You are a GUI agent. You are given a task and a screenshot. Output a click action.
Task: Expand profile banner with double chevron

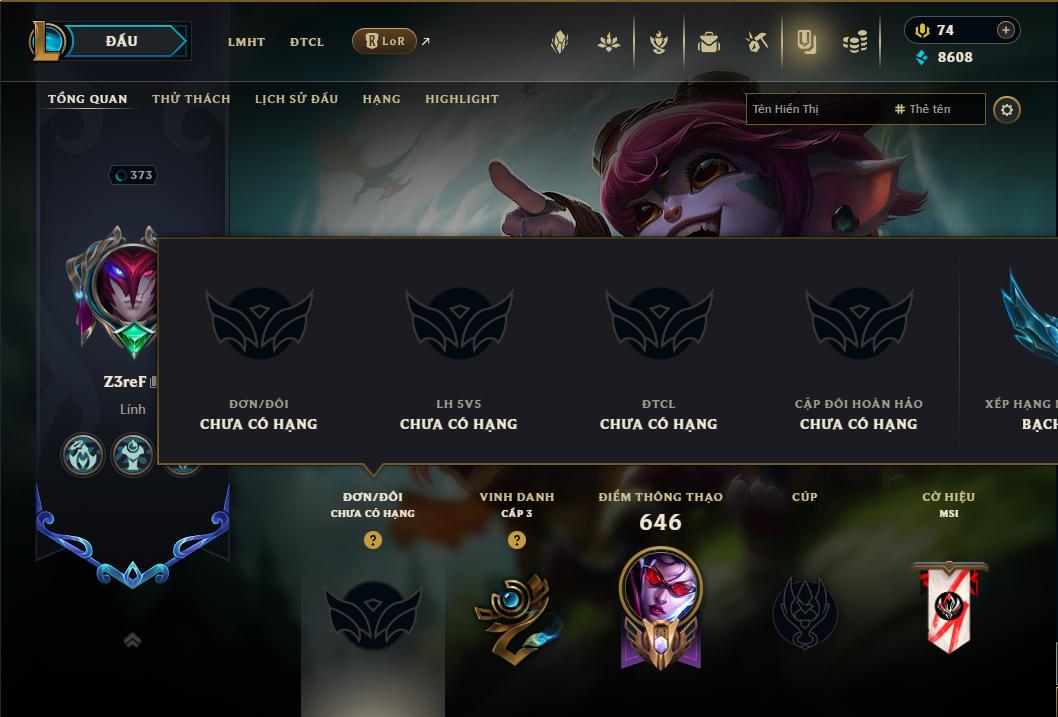[132, 640]
